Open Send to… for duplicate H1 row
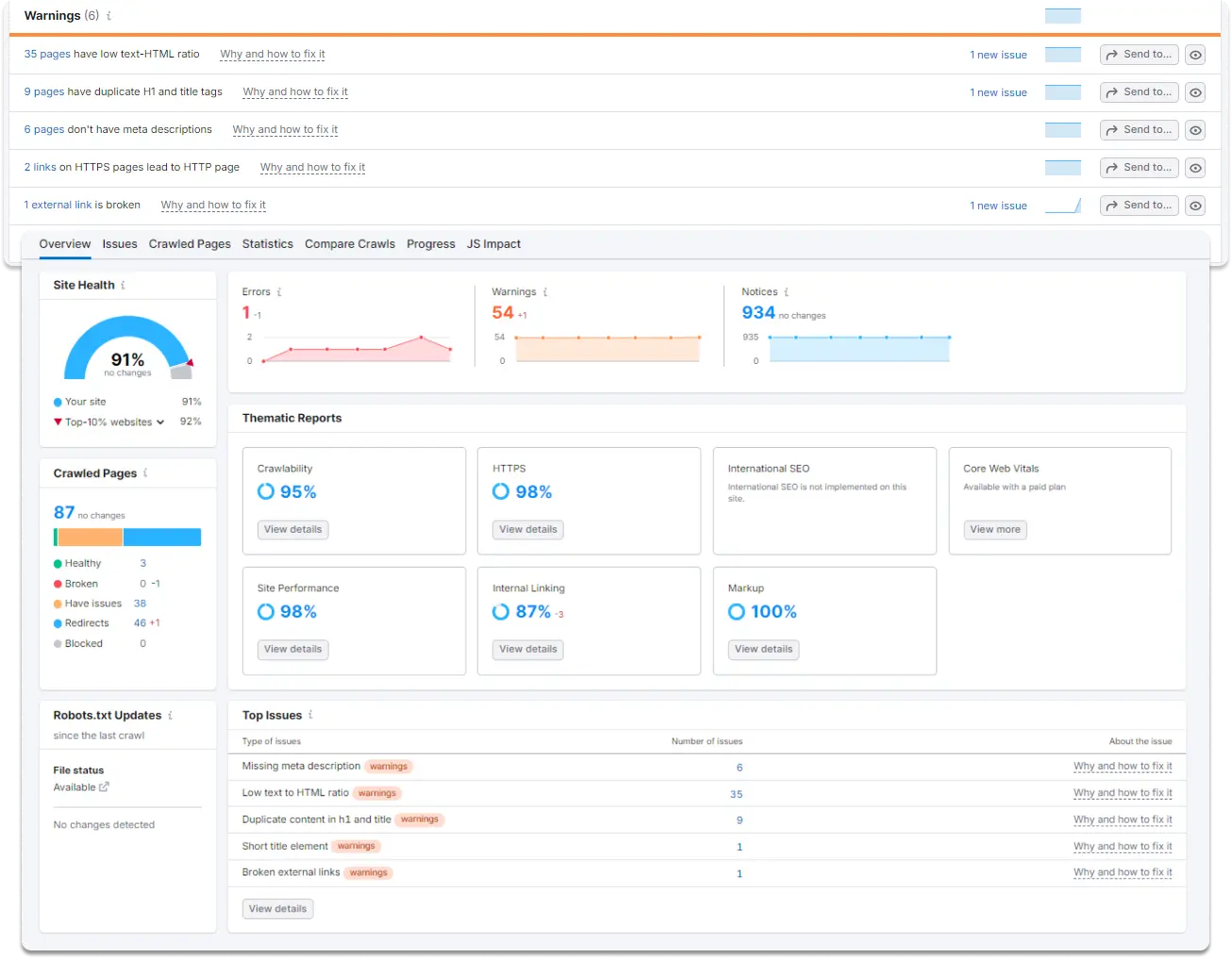The image size is (1232, 958). click(1140, 92)
